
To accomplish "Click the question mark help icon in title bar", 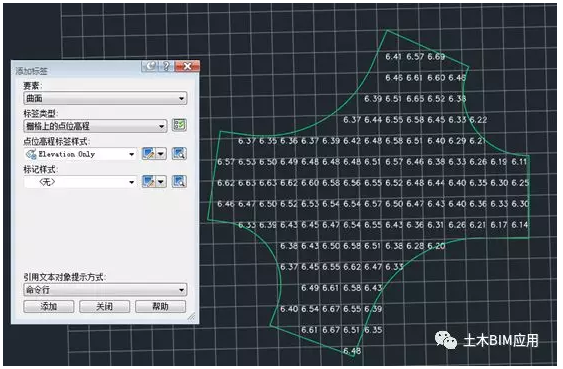I will click(x=166, y=66).
